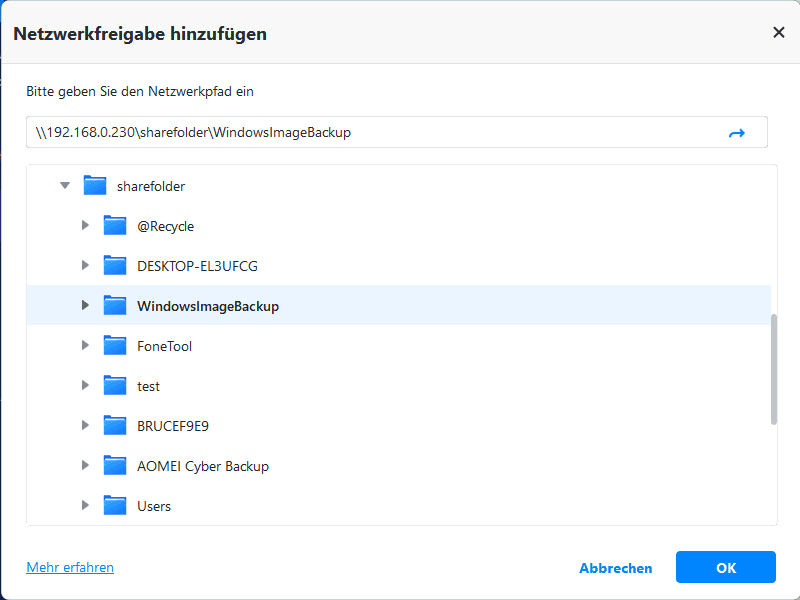
Task: Click the FoneTool folder icon
Action: [115, 346]
